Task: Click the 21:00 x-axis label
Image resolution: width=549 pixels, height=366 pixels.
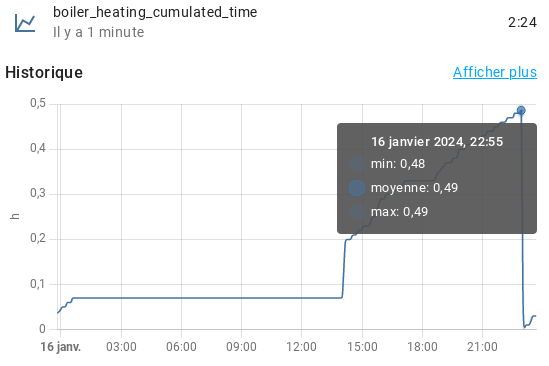Action: point(482,347)
